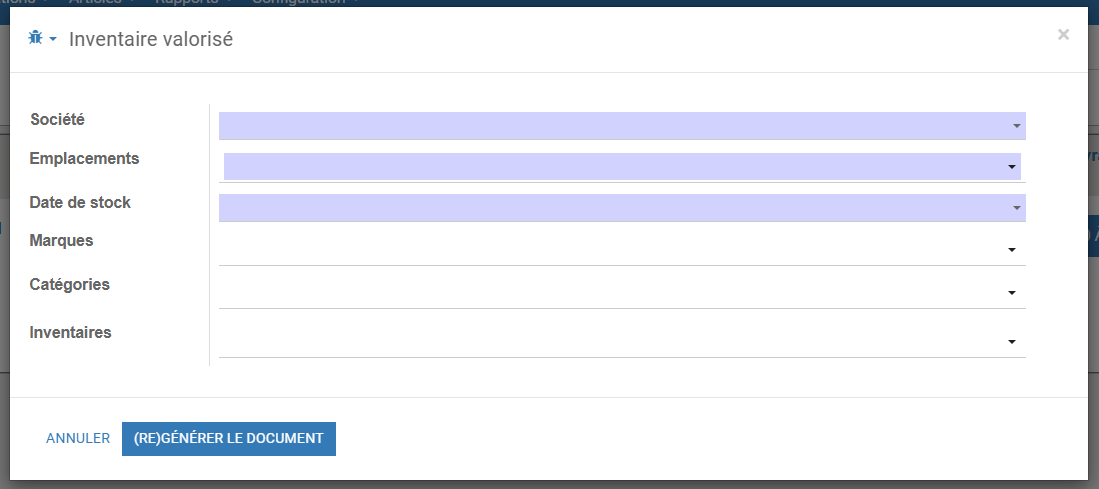Click the Emplacements label
This screenshot has width=1099, height=489.
click(x=84, y=159)
